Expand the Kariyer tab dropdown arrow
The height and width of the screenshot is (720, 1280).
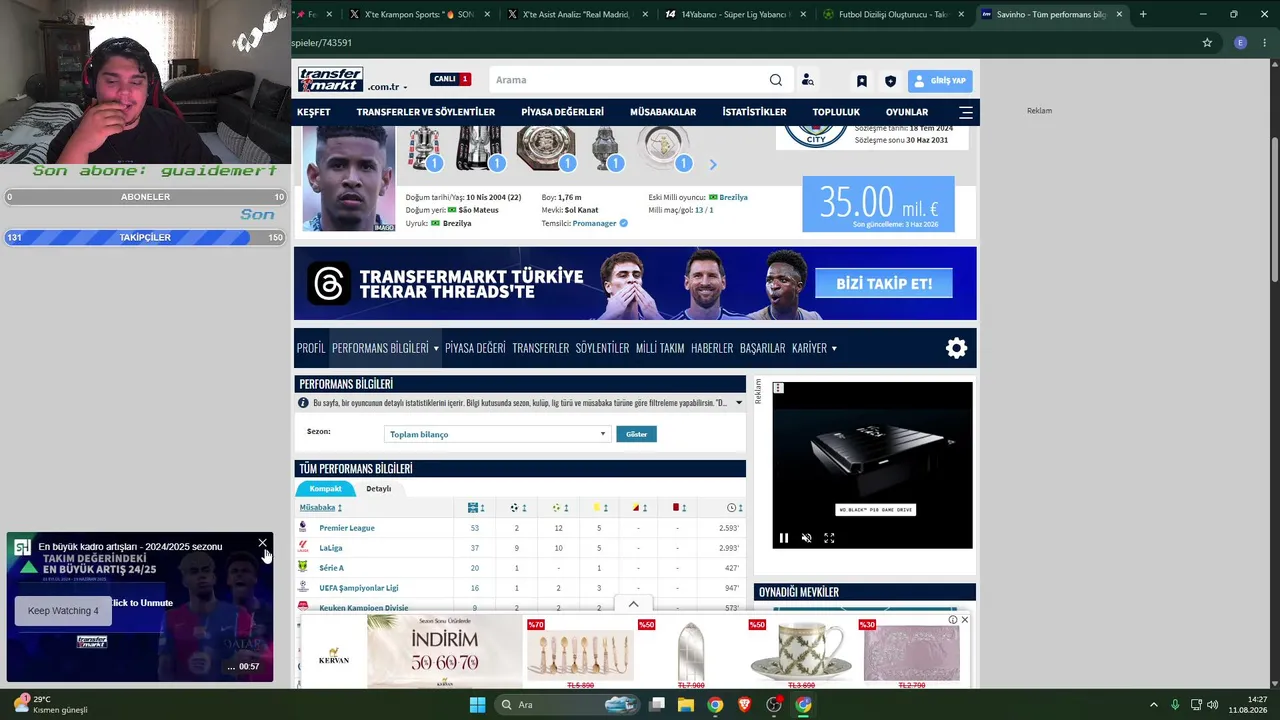click(x=834, y=348)
